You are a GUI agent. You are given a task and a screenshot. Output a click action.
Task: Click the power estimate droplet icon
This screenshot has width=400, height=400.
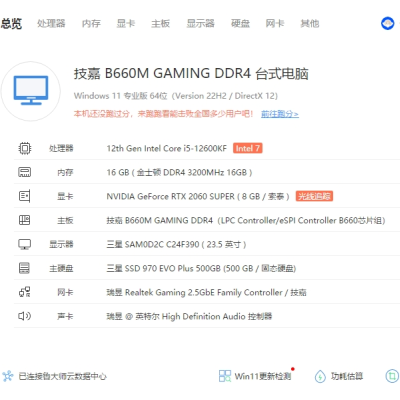pyautogui.click(x=320, y=377)
